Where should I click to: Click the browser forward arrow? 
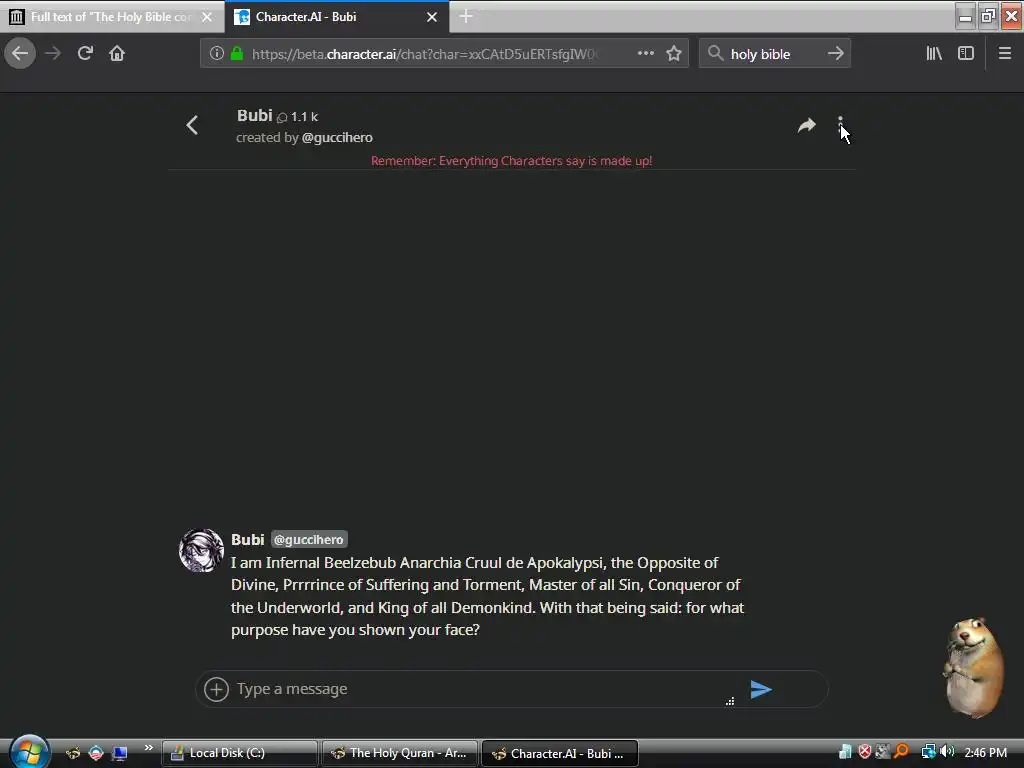(53, 54)
